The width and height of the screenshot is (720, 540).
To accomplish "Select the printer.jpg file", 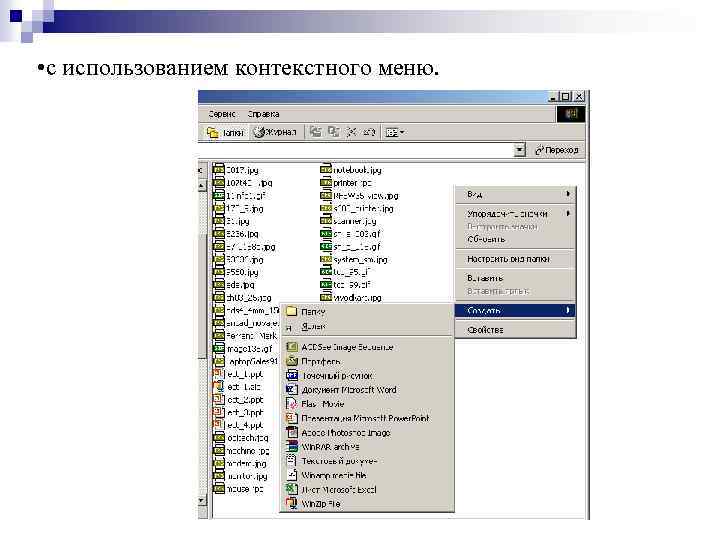I will pyautogui.click(x=346, y=183).
